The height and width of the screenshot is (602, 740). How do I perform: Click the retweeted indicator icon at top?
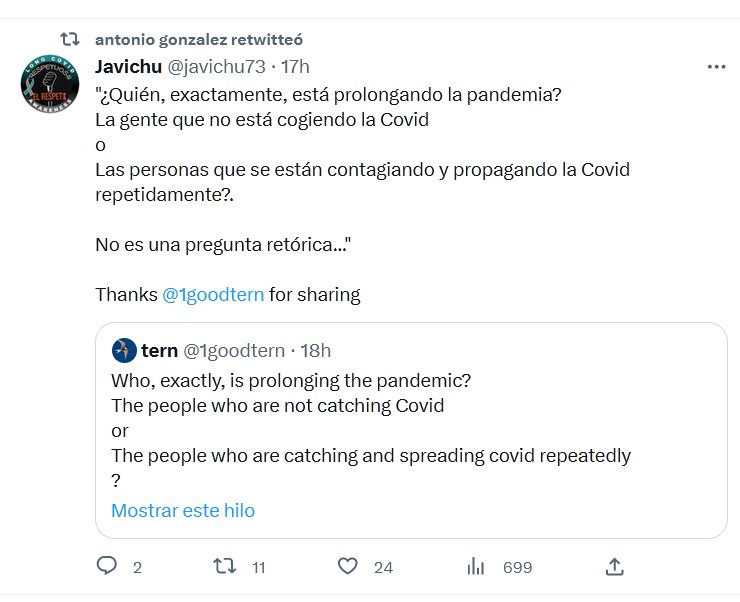(x=70, y=40)
